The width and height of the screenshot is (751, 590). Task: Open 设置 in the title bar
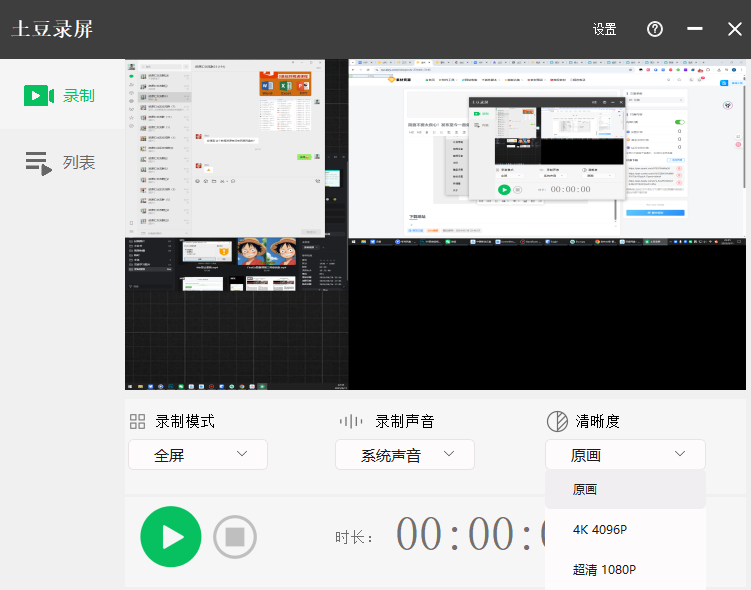tap(604, 29)
